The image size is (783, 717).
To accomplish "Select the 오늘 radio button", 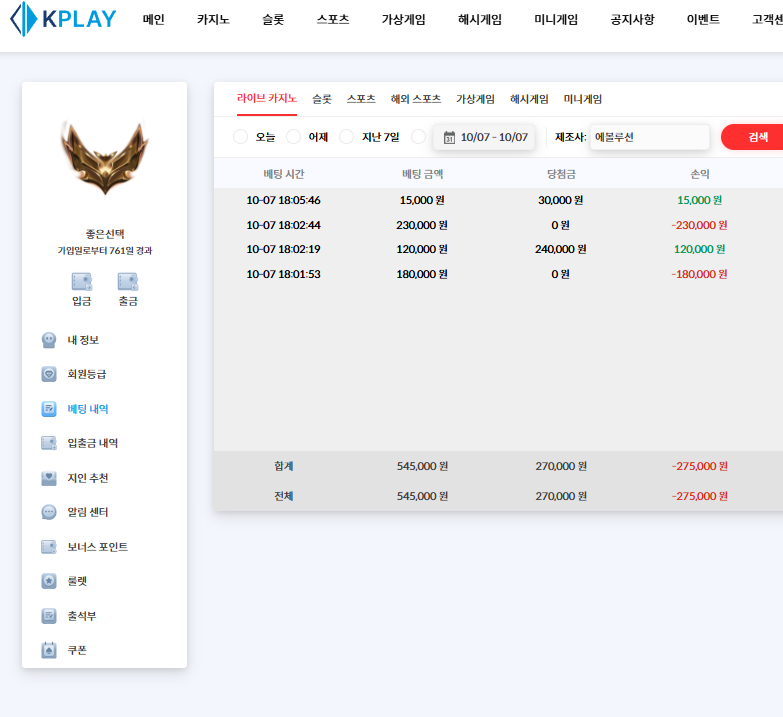I will point(240,137).
